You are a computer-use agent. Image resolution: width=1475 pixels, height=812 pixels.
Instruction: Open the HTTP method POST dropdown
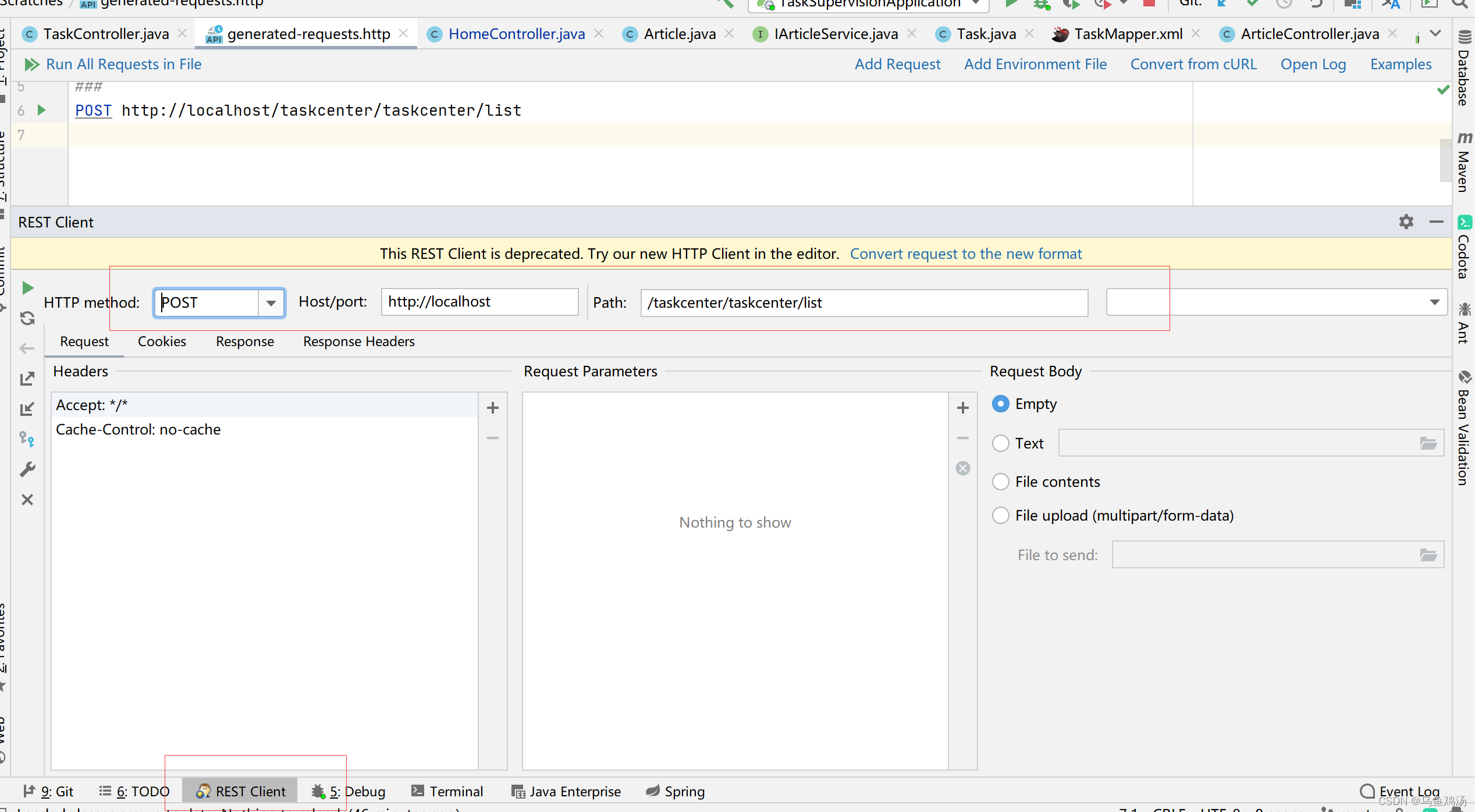click(271, 302)
